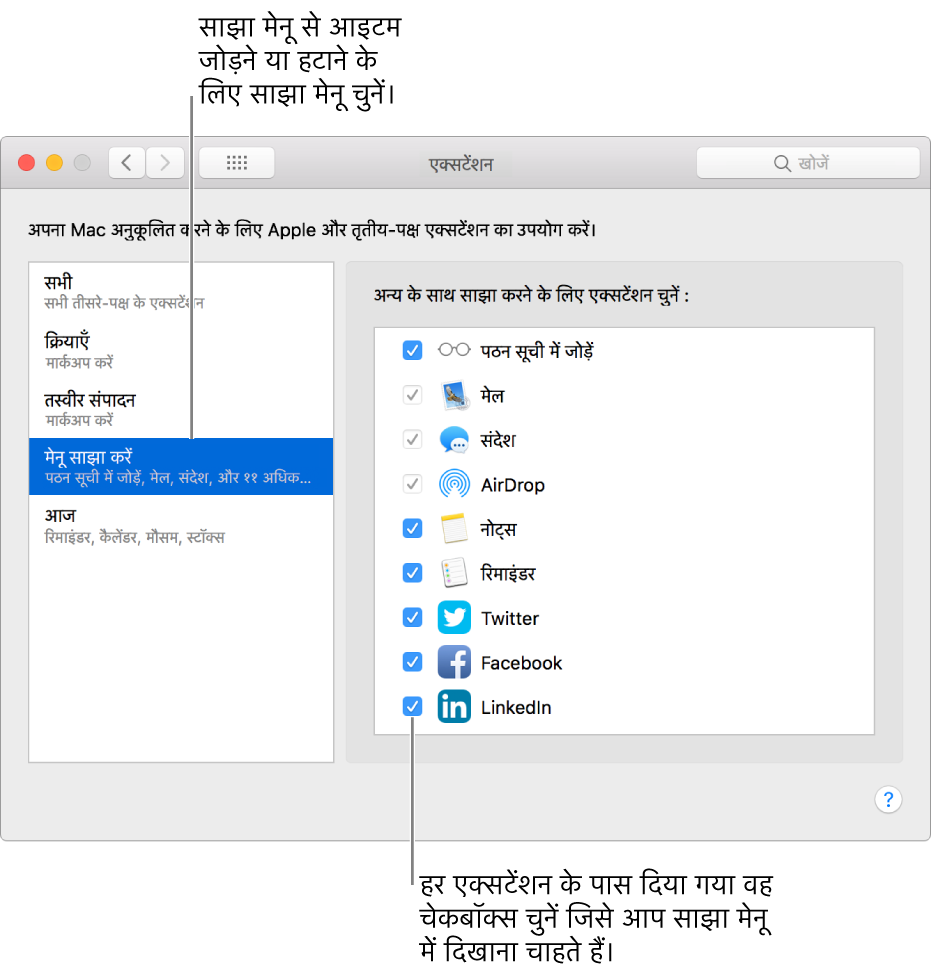The width and height of the screenshot is (931, 976).
Task: Click the Mail app icon
Action: tap(454, 395)
